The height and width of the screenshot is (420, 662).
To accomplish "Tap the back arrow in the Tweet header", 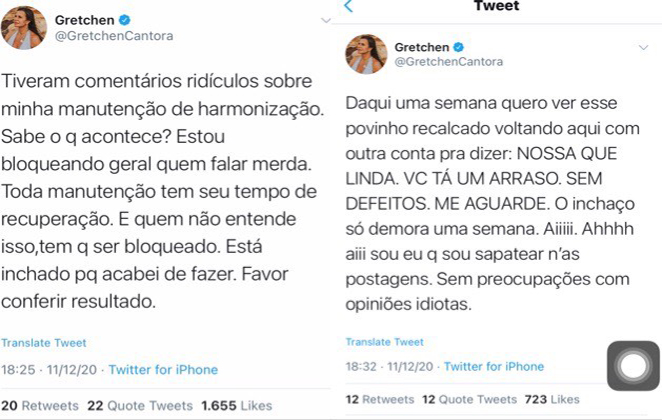I will coord(348,7).
